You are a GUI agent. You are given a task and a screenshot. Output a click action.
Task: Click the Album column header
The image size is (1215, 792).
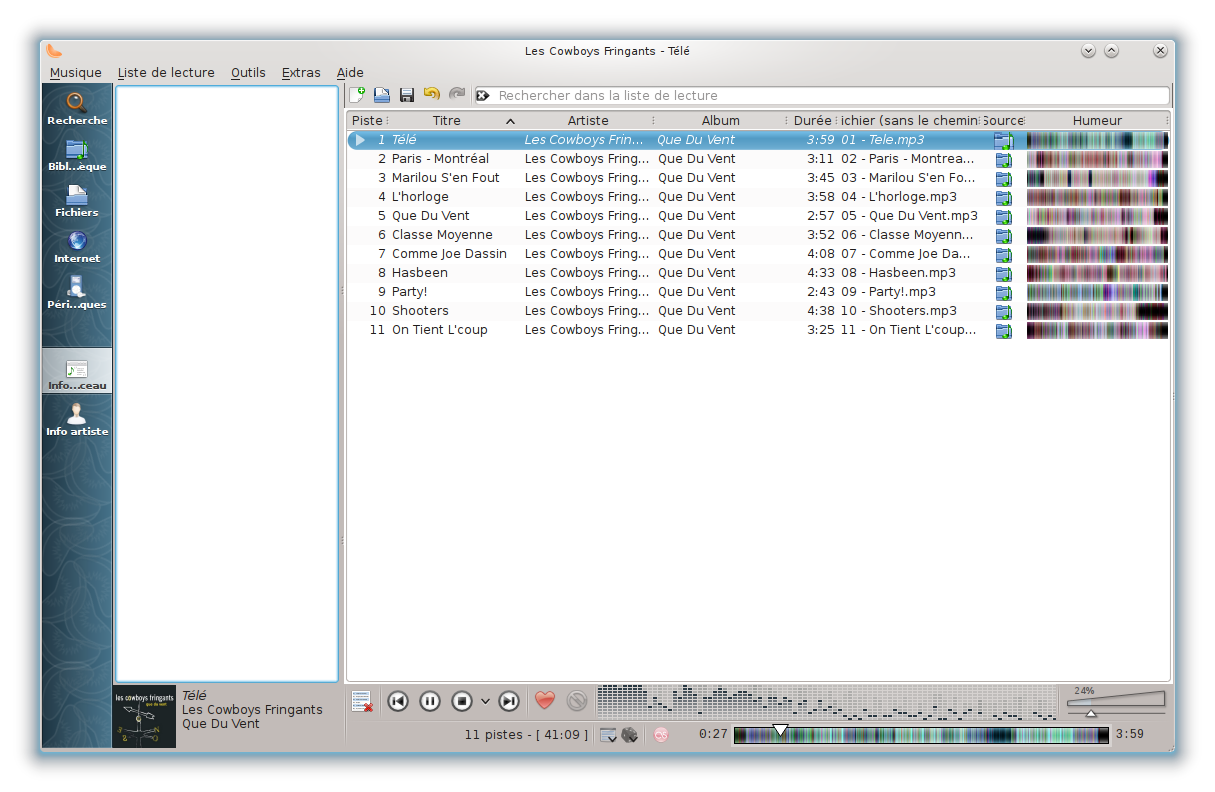click(721, 121)
